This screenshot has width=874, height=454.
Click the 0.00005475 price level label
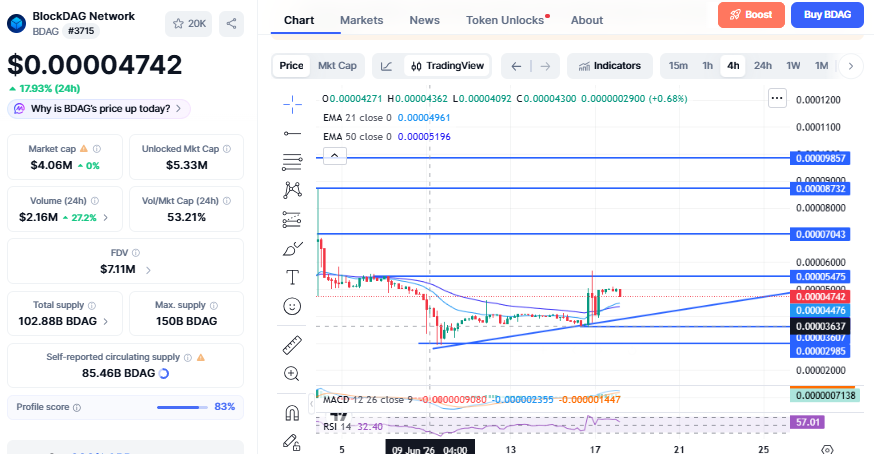pyautogui.click(x=820, y=277)
